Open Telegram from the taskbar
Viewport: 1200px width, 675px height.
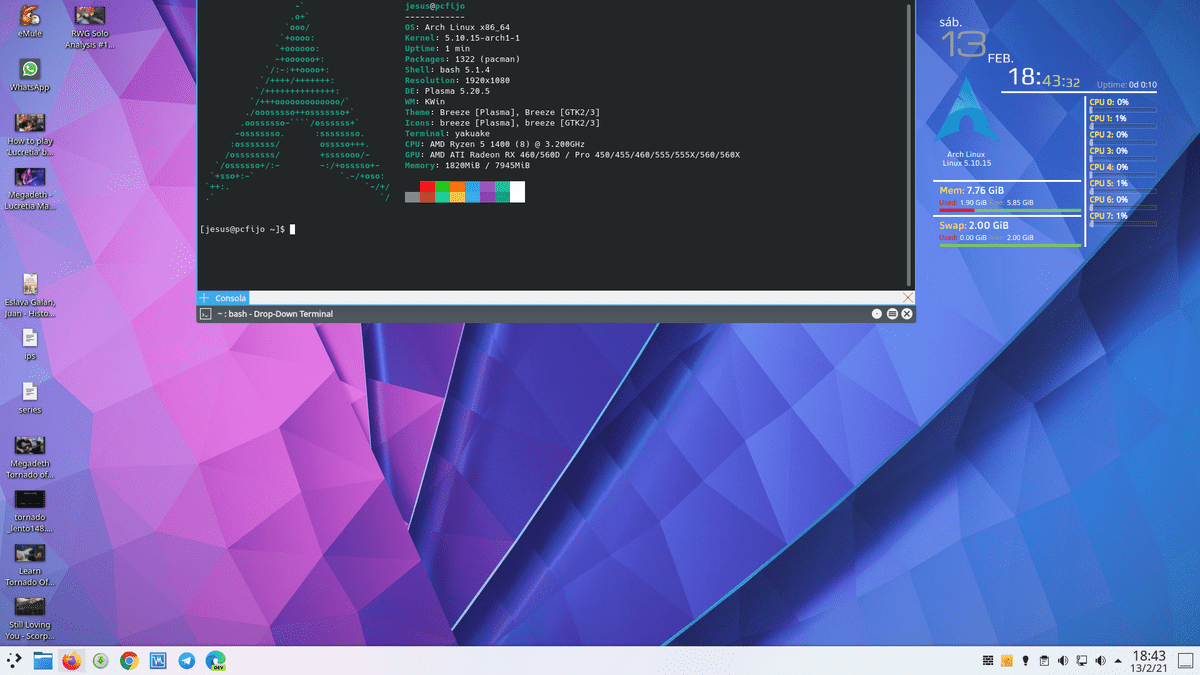click(x=186, y=660)
